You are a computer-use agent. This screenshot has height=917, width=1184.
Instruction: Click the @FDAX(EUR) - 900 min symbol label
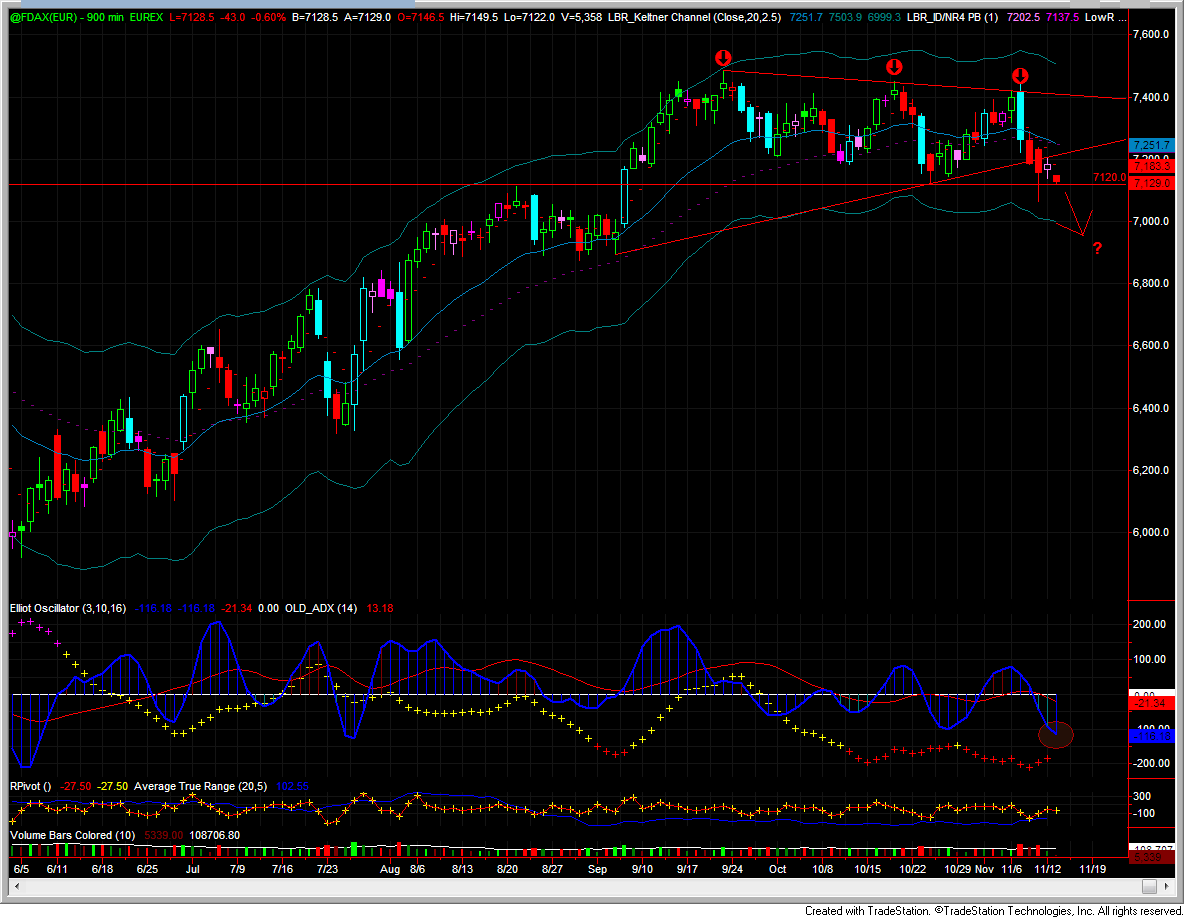(x=66, y=17)
